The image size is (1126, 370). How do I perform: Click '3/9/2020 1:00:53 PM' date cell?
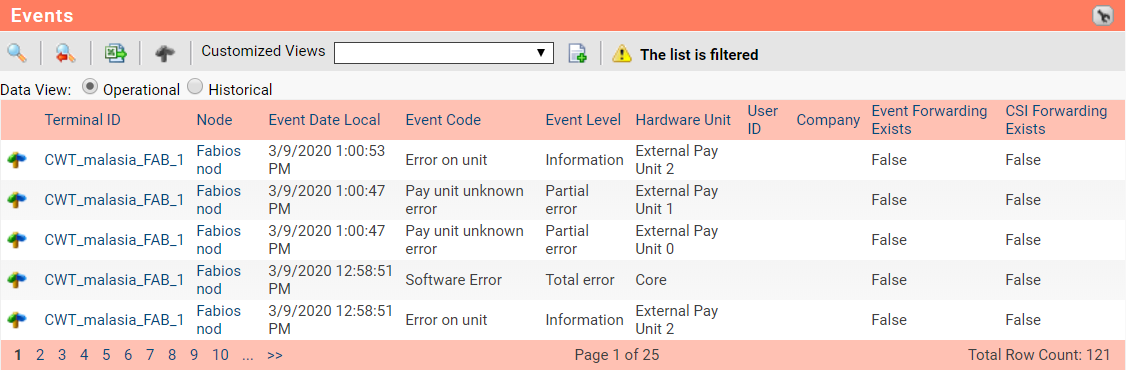pos(327,160)
